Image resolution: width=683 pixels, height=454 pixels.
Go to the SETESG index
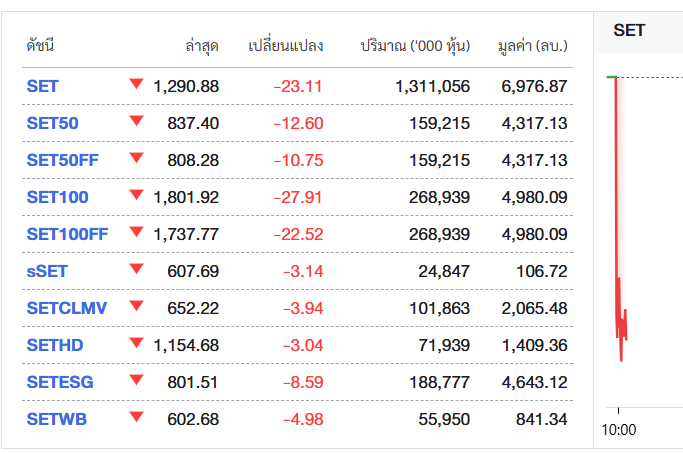pyautogui.click(x=58, y=383)
